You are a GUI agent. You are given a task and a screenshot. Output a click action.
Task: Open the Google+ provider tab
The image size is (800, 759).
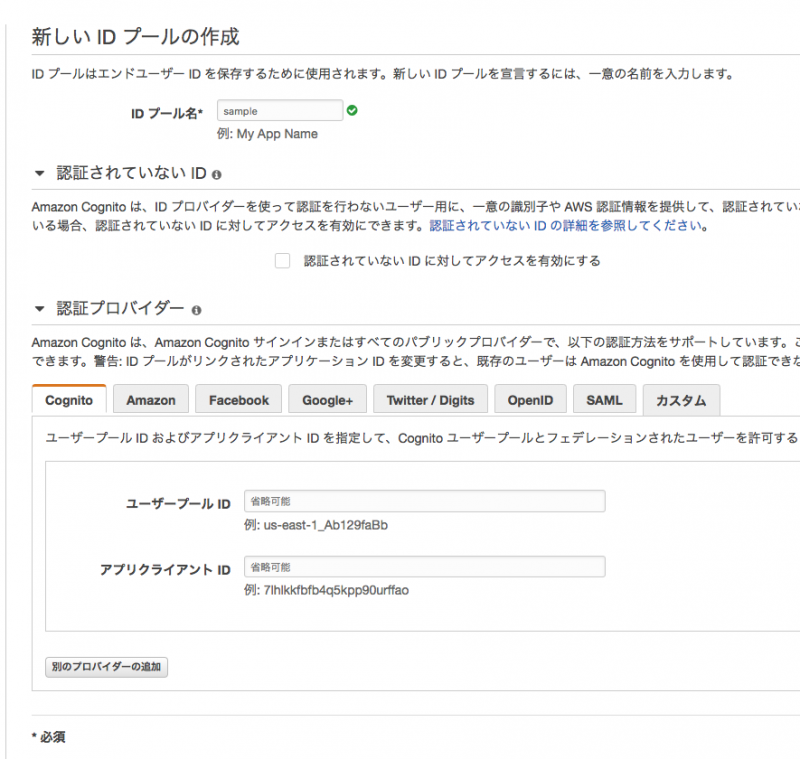click(327, 398)
